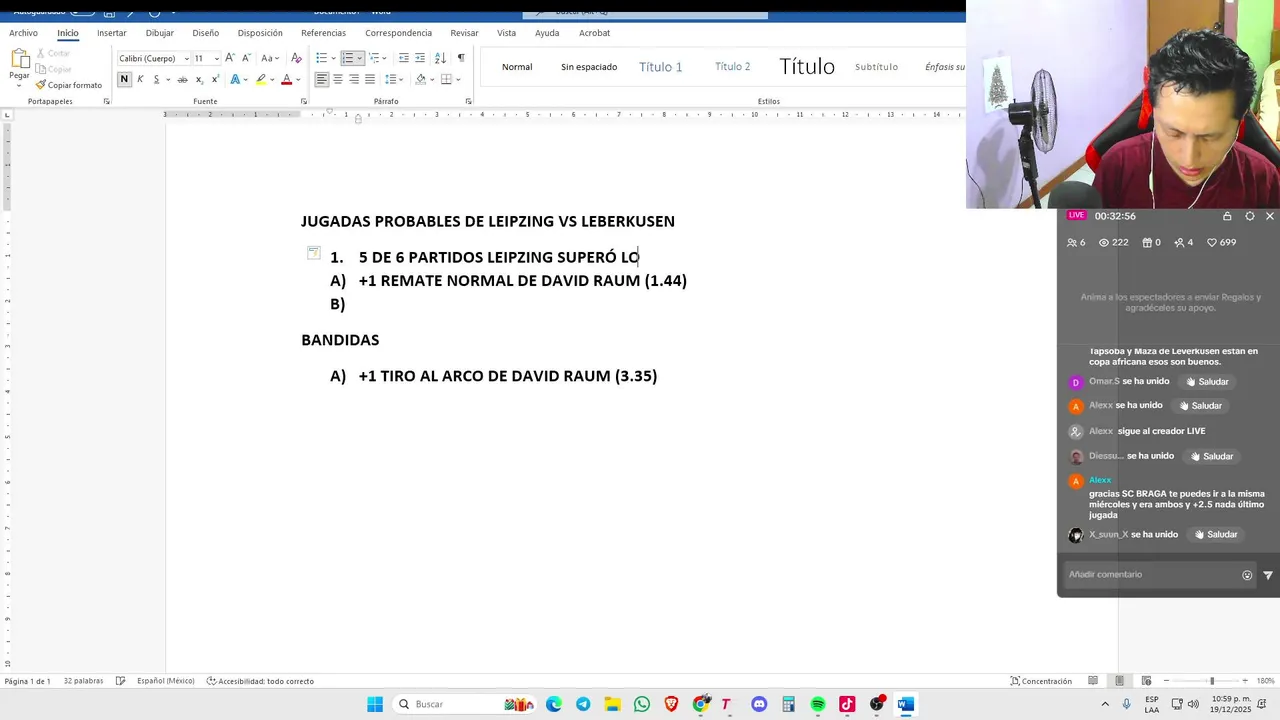Center align text
The height and width of the screenshot is (720, 1280).
coord(338,79)
